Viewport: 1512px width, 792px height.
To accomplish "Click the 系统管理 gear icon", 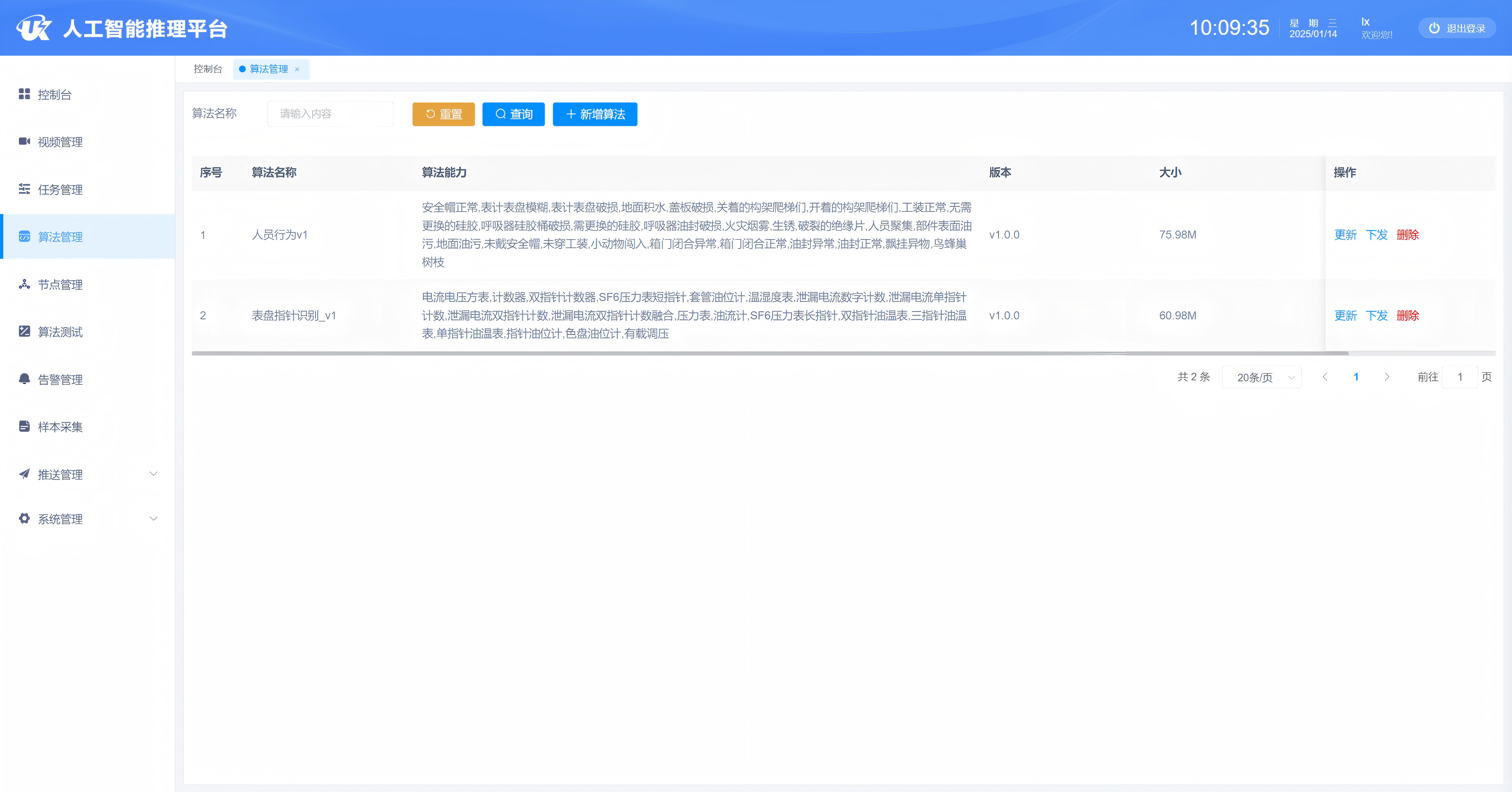I will [24, 518].
